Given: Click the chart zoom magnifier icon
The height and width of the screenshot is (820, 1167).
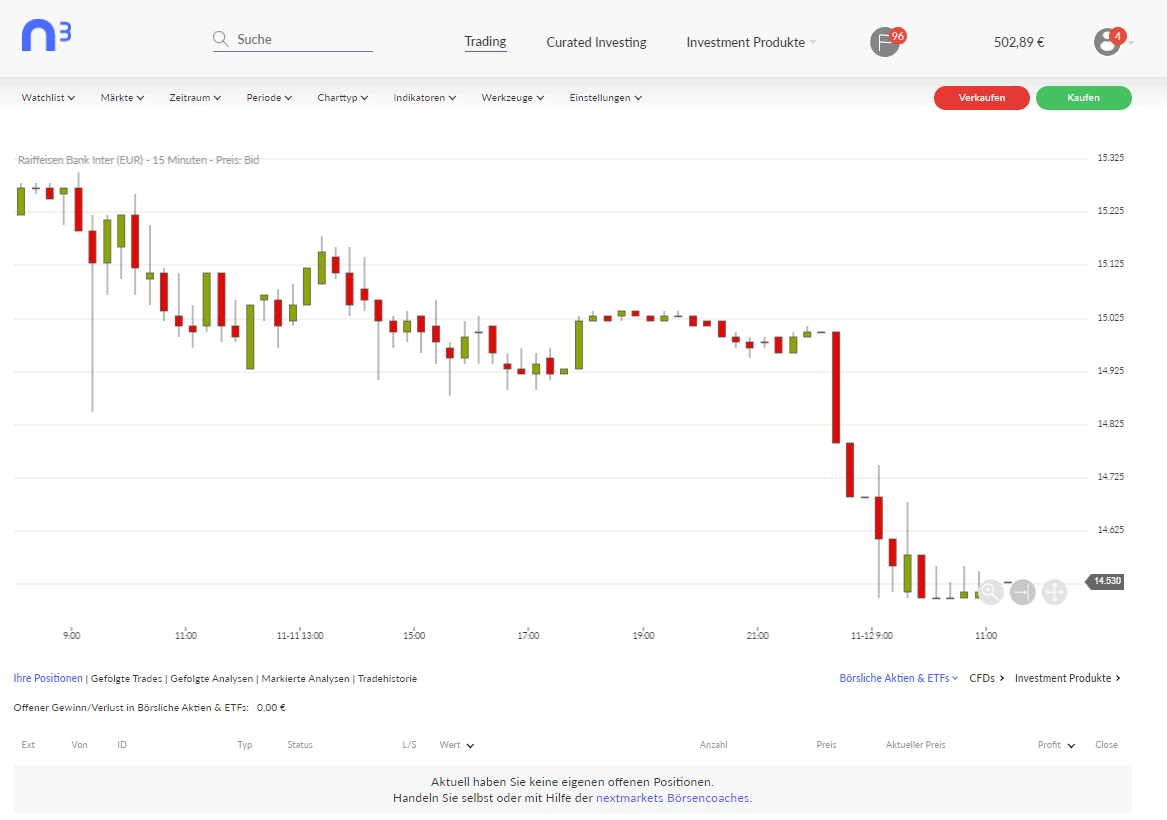Looking at the screenshot, I should pyautogui.click(x=991, y=592).
